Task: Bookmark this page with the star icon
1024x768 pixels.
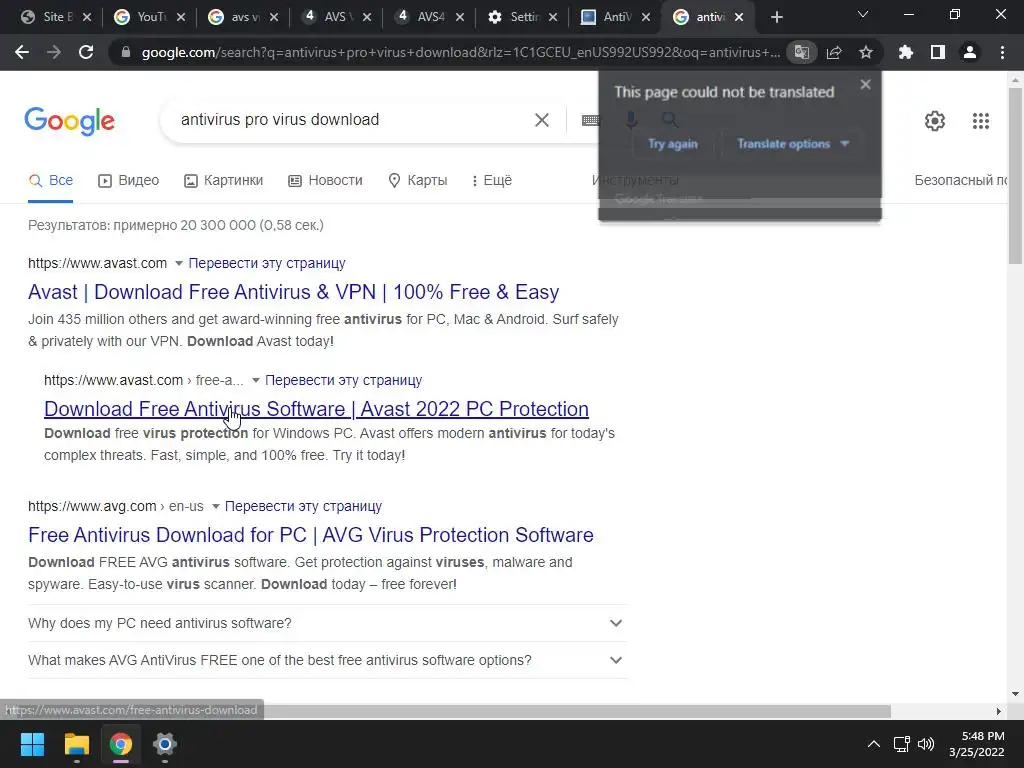Action: point(866,52)
